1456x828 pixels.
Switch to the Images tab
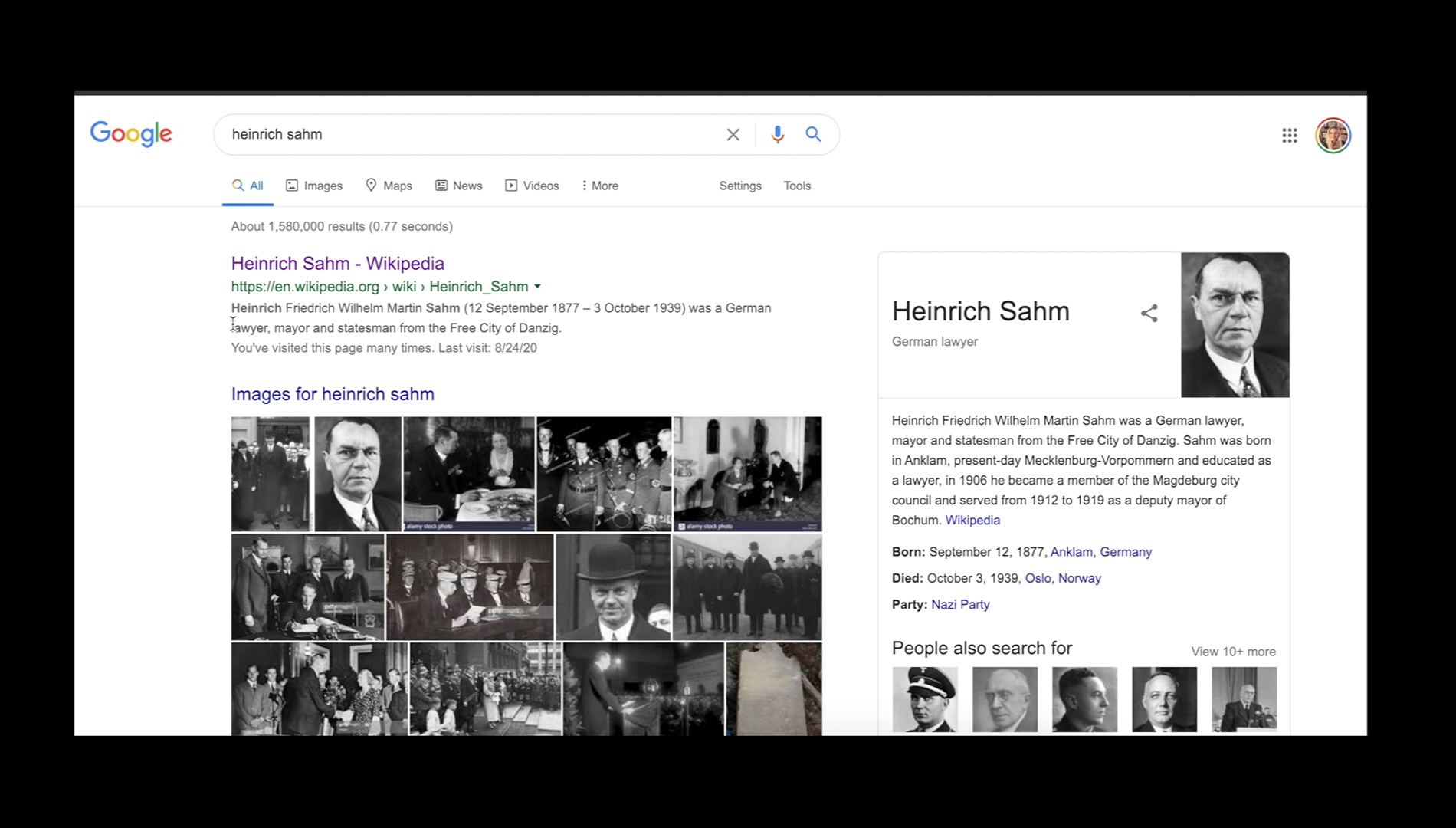[x=314, y=186]
